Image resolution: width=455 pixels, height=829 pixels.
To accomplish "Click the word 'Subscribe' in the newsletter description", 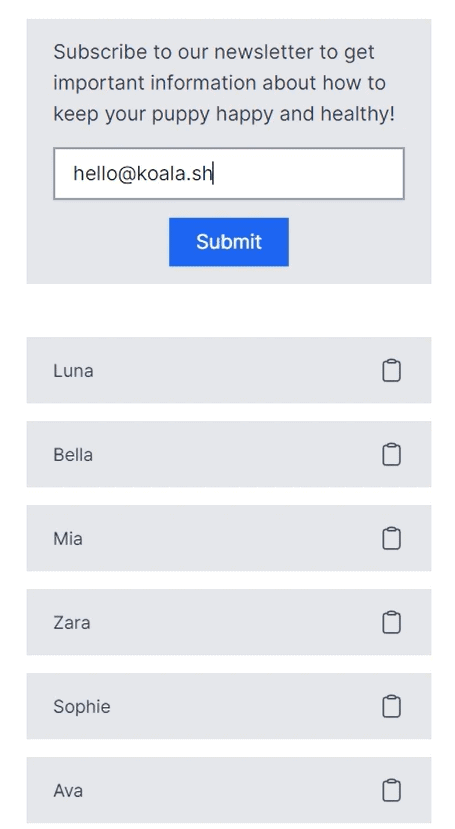I will click(x=100, y=52).
